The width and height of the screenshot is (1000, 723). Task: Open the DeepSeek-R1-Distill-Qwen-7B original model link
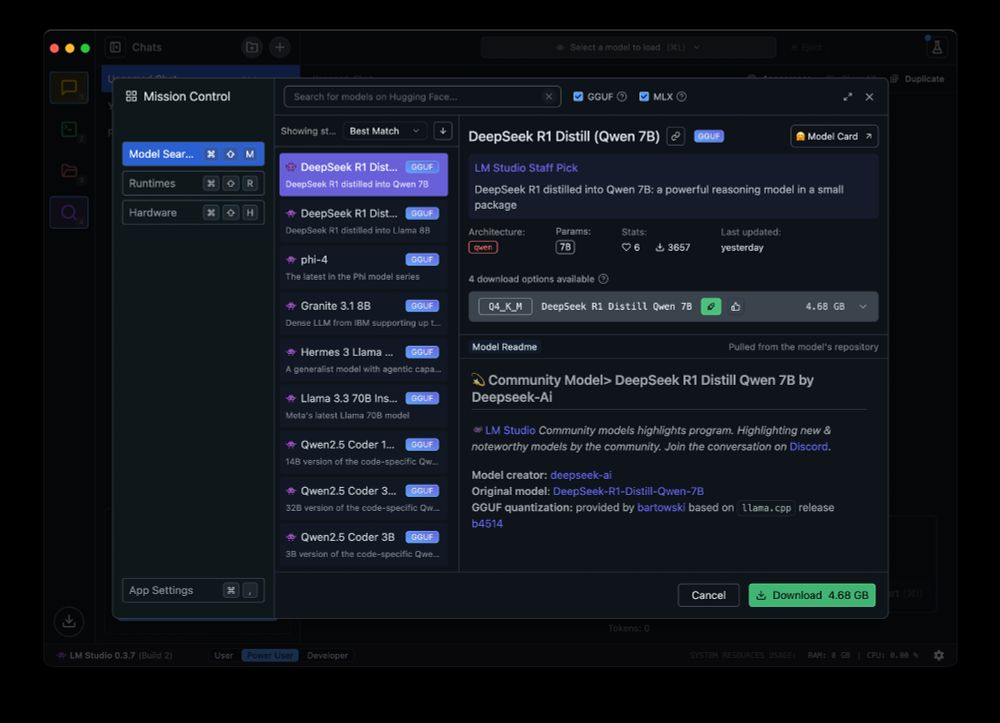(628, 491)
